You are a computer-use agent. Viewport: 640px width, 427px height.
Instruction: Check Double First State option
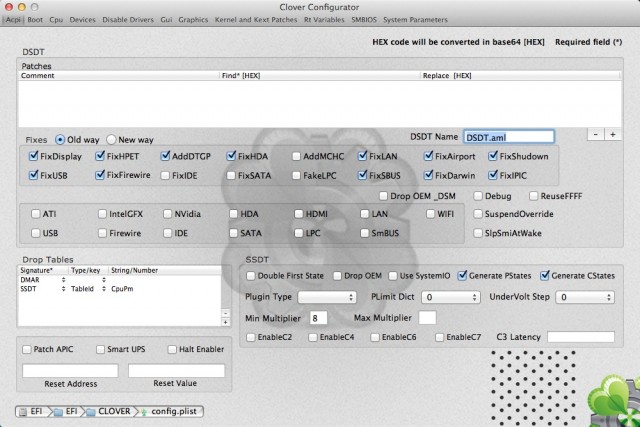pyautogui.click(x=251, y=276)
